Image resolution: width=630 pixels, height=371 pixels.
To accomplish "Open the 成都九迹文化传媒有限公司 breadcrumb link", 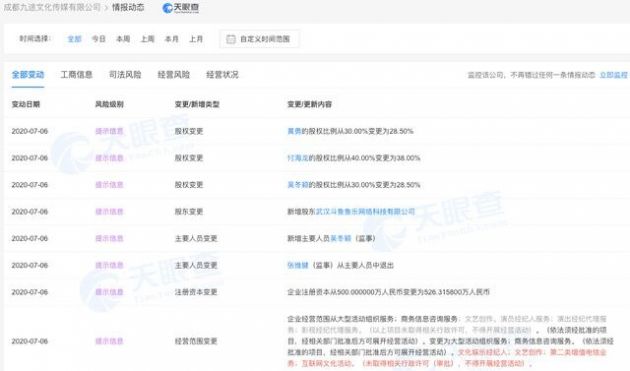I will tap(52, 7).
